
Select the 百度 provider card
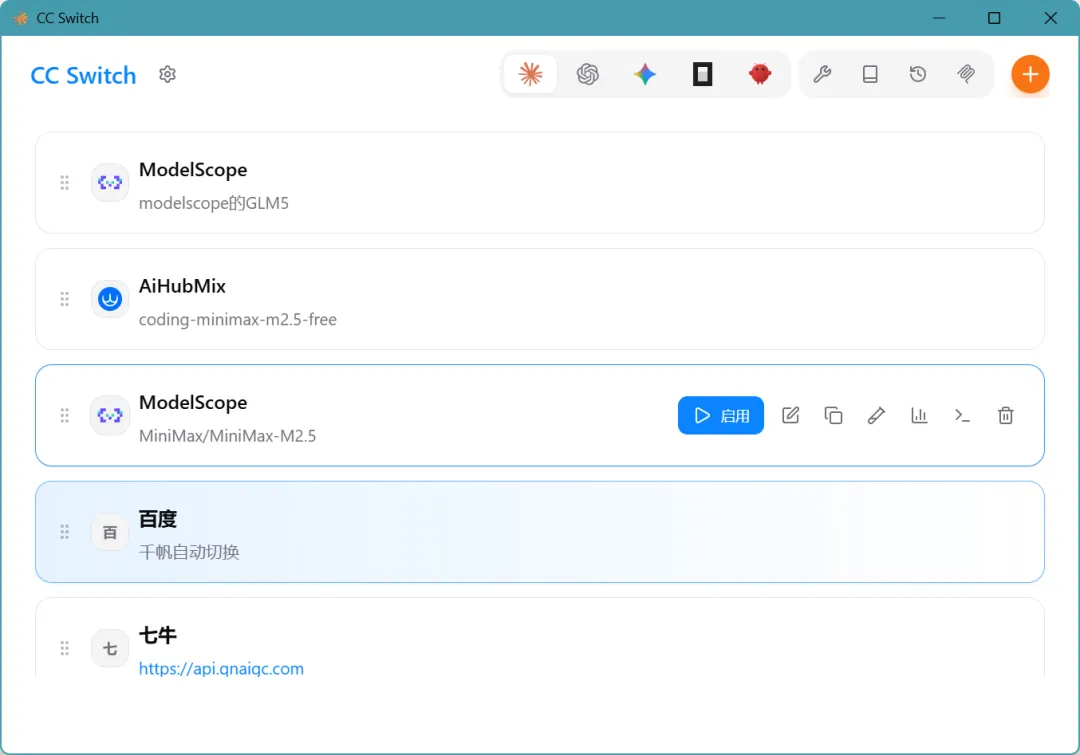point(540,532)
